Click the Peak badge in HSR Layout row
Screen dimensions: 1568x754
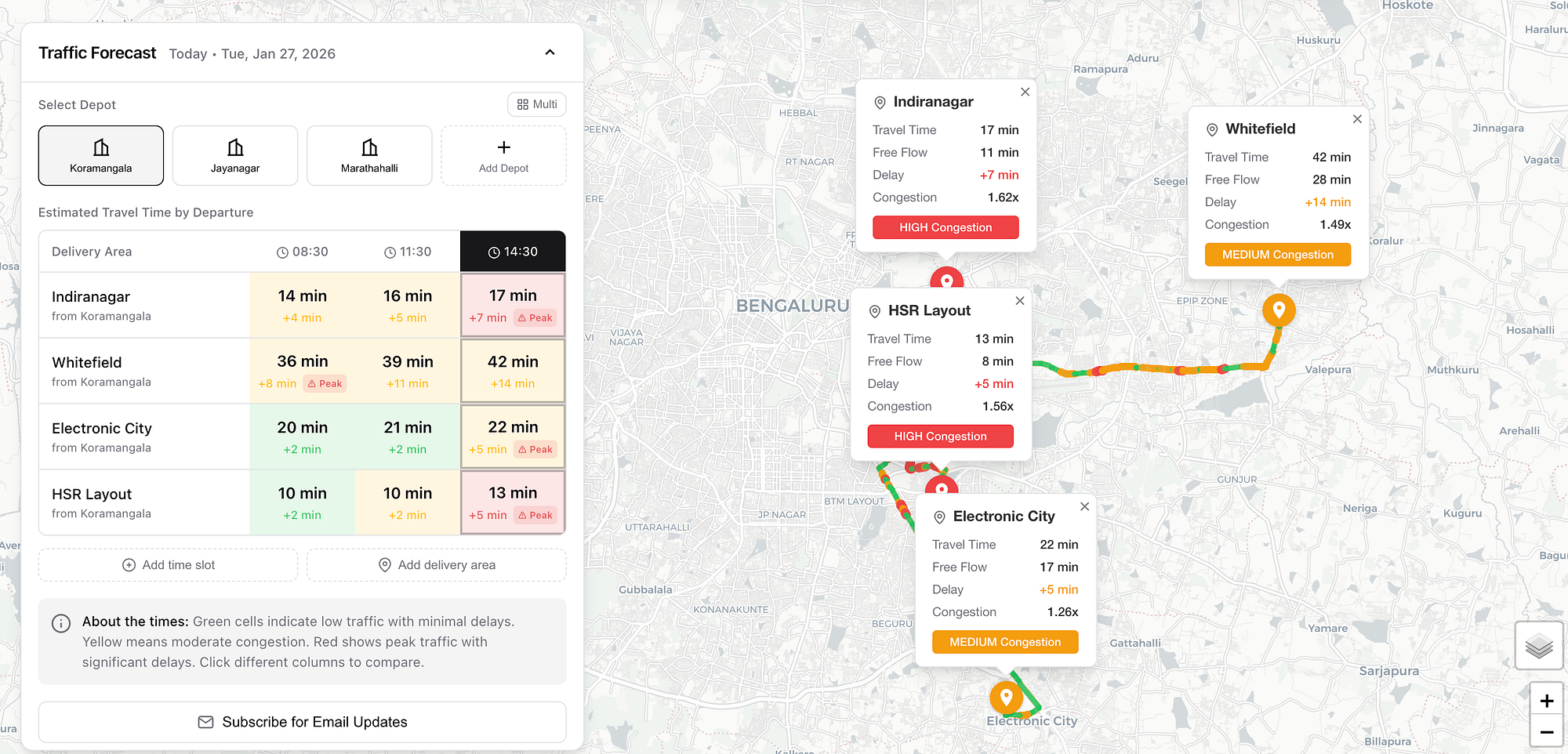(x=535, y=516)
